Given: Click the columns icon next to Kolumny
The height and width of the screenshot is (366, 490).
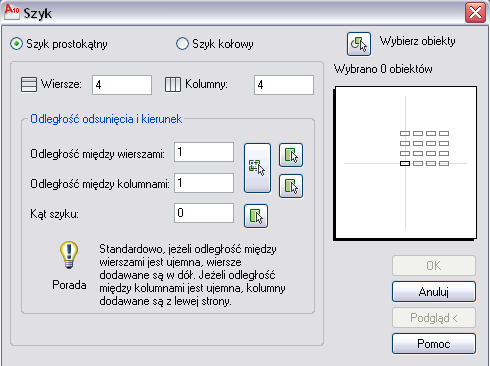Looking at the screenshot, I should tap(173, 84).
